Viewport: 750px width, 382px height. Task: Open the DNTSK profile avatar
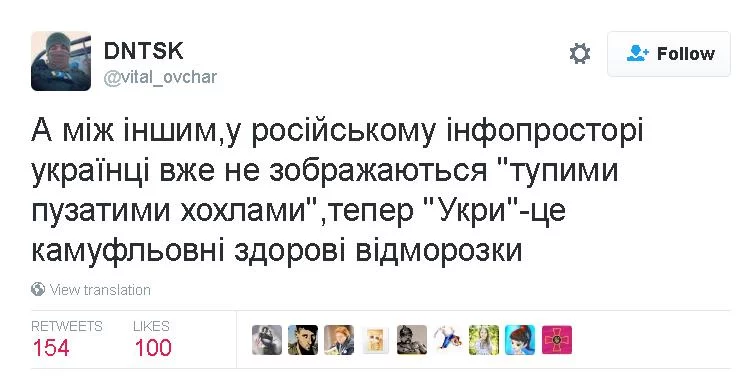coord(61,61)
